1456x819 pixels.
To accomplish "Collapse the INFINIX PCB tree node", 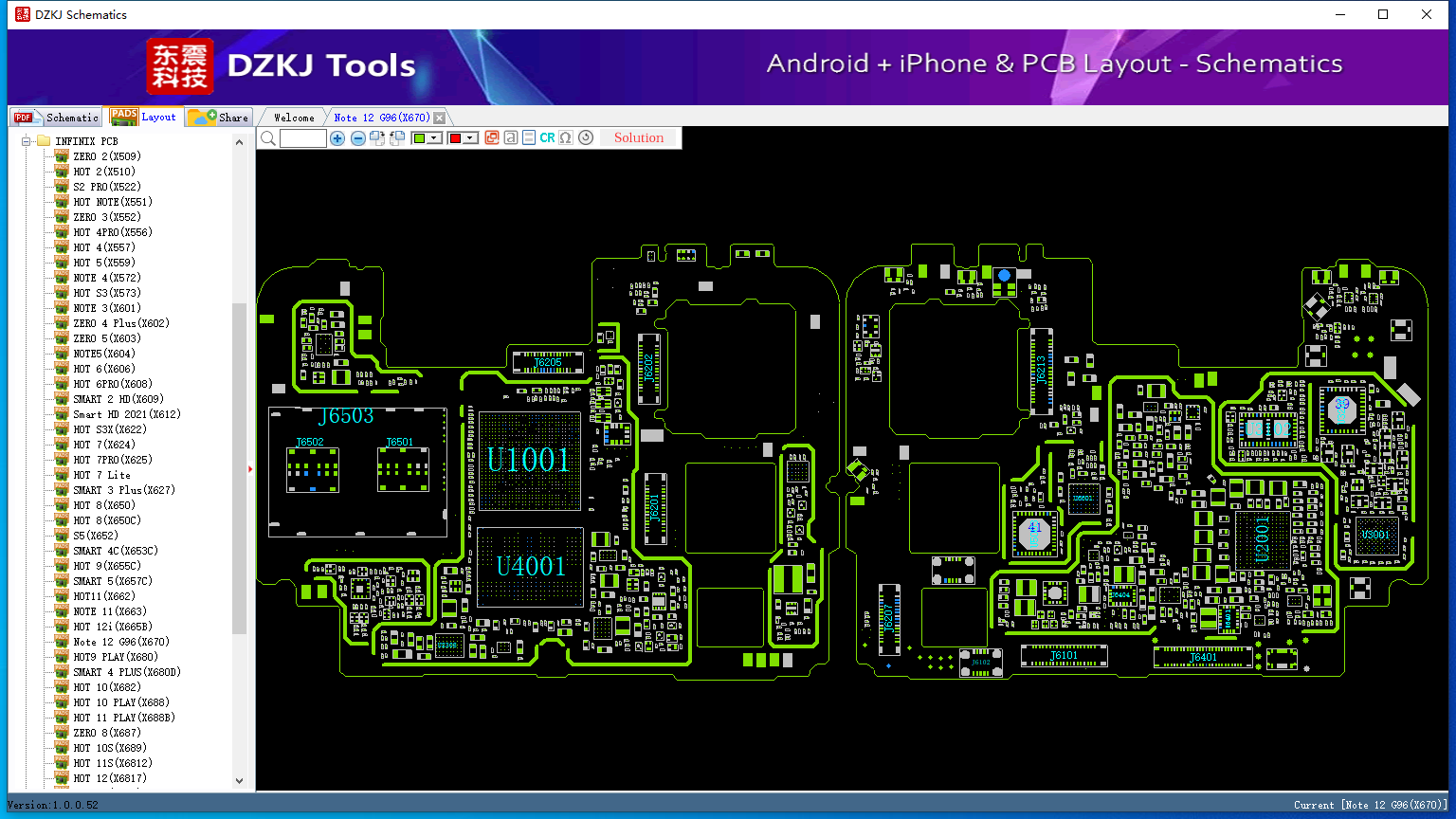I will click(27, 141).
